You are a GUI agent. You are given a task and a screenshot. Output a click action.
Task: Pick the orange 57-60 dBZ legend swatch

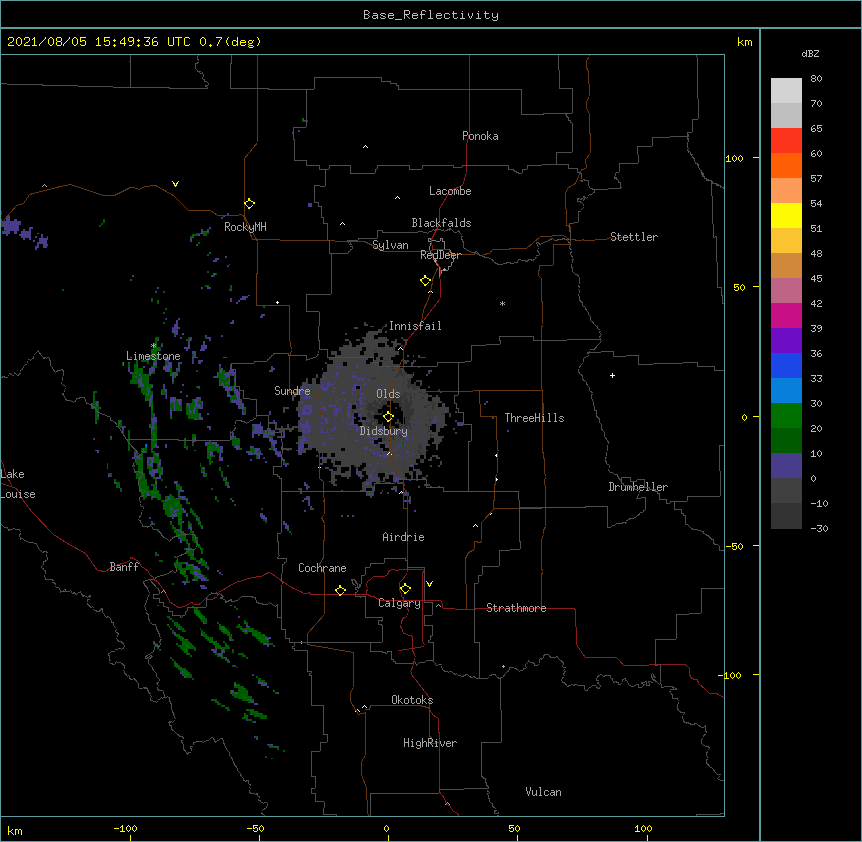786,165
